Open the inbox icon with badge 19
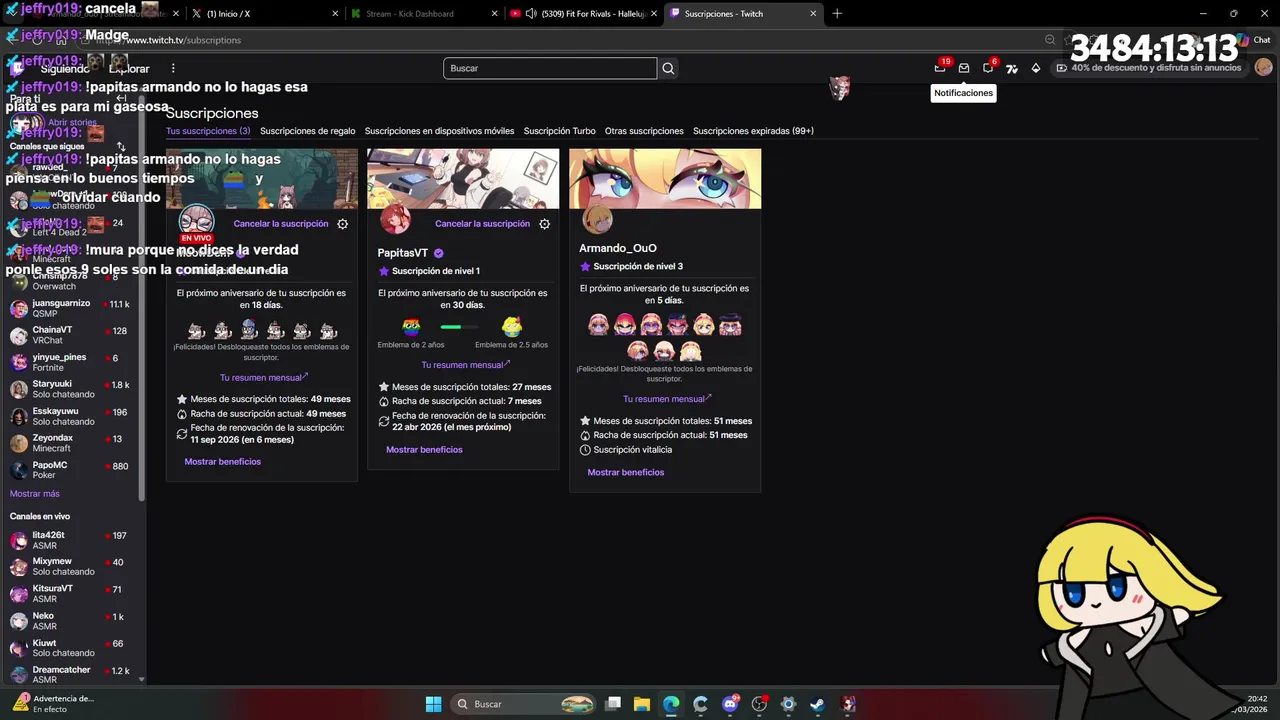The height and width of the screenshot is (720, 1280). coord(940,68)
